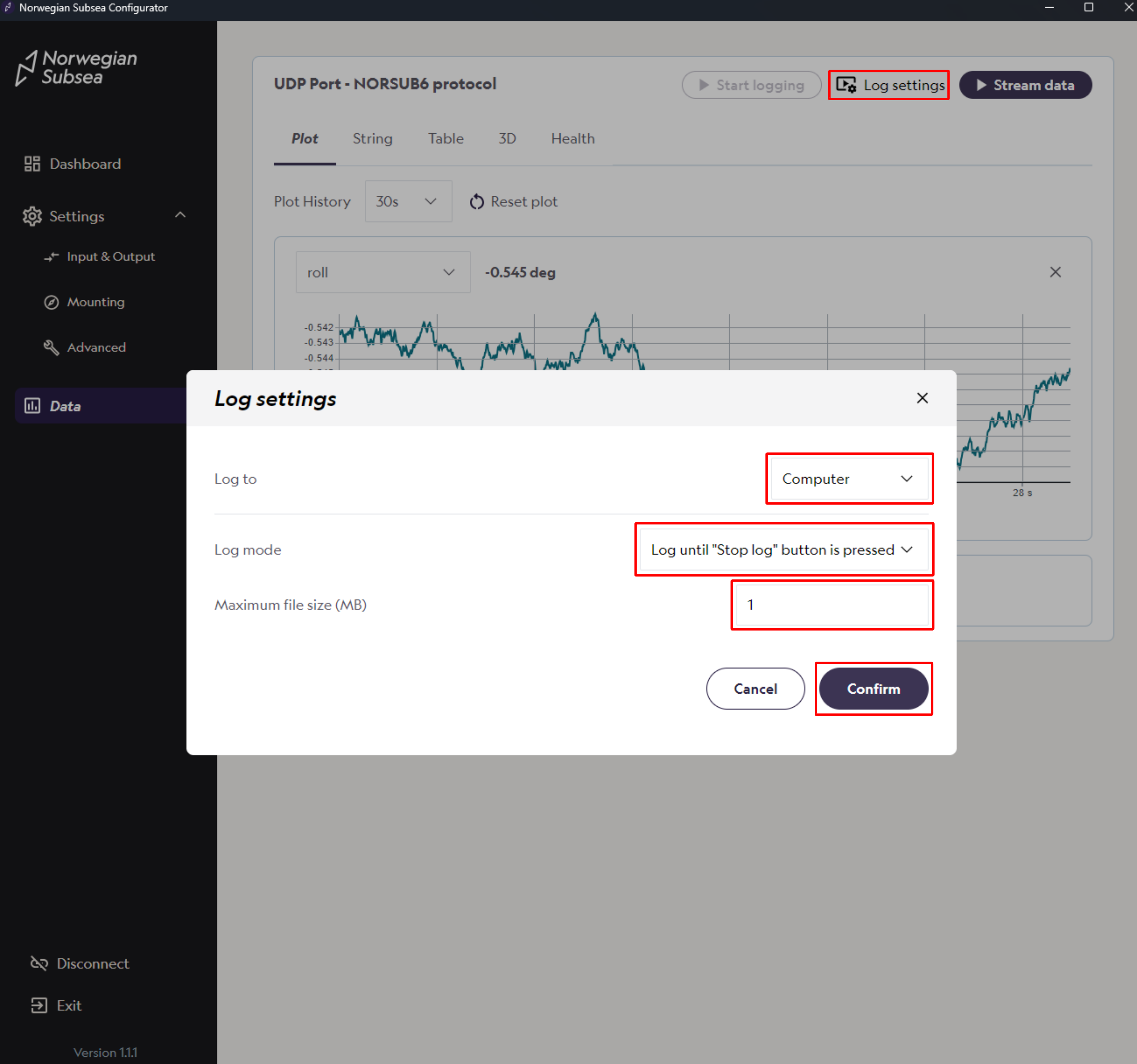Reset the plot with circular arrow icon
Viewport: 1137px width, 1064px height.
[477, 201]
